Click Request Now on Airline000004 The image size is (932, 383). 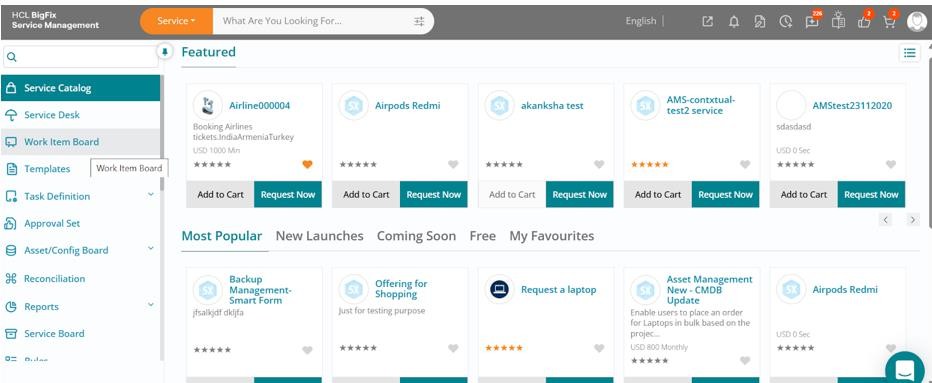(288, 194)
